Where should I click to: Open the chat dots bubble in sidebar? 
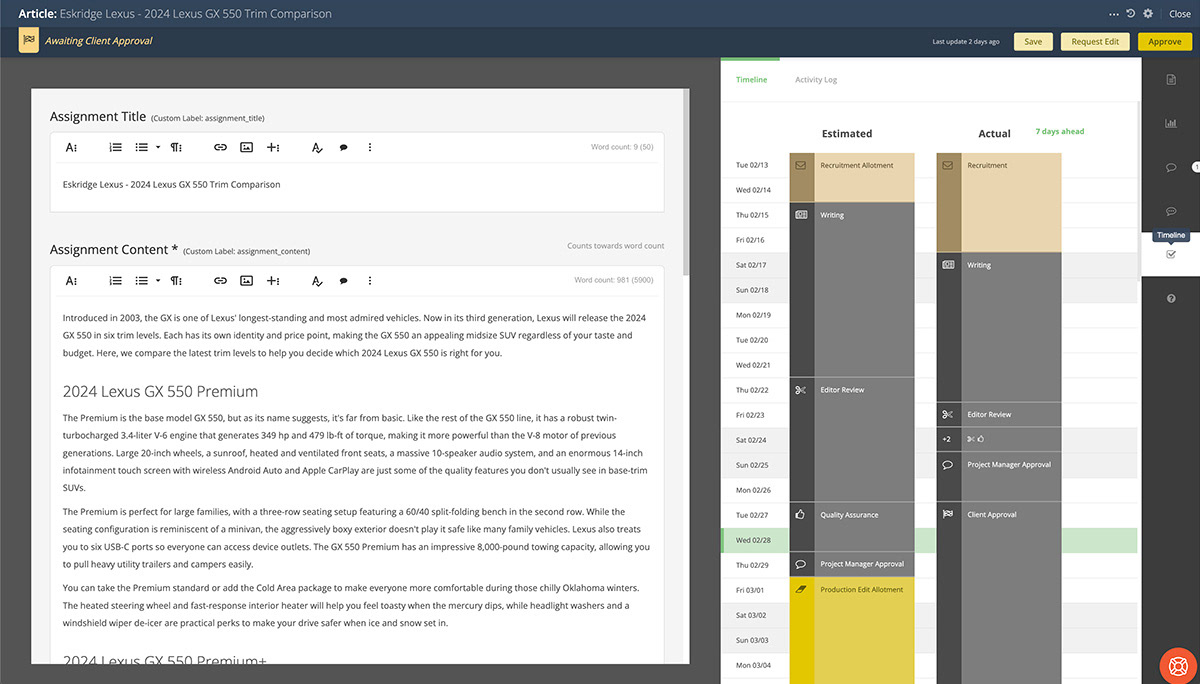coord(1171,211)
